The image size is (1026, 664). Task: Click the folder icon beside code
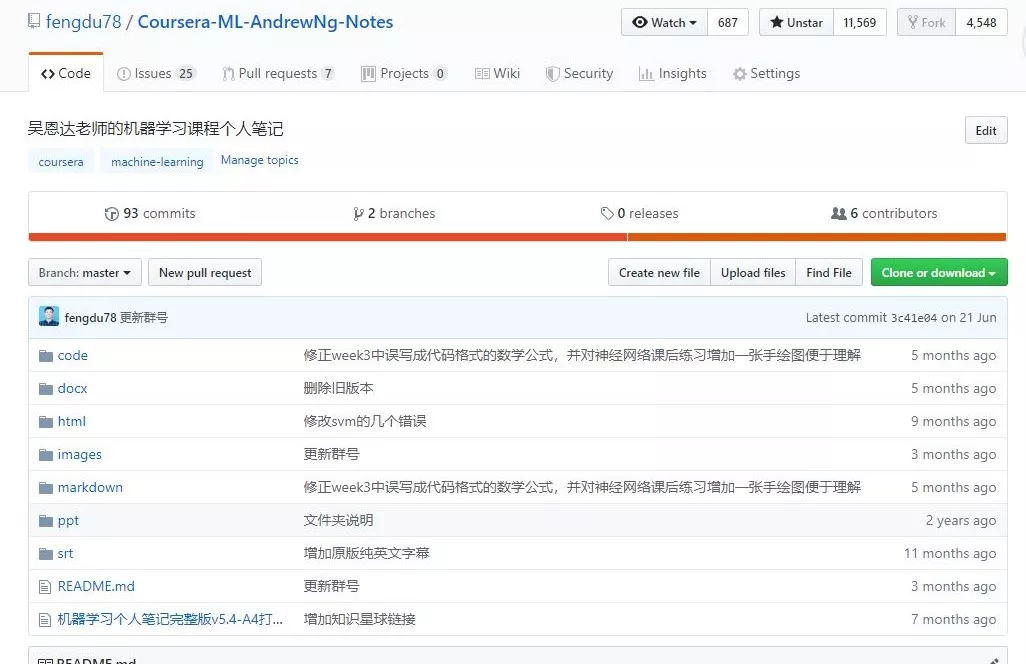click(46, 356)
